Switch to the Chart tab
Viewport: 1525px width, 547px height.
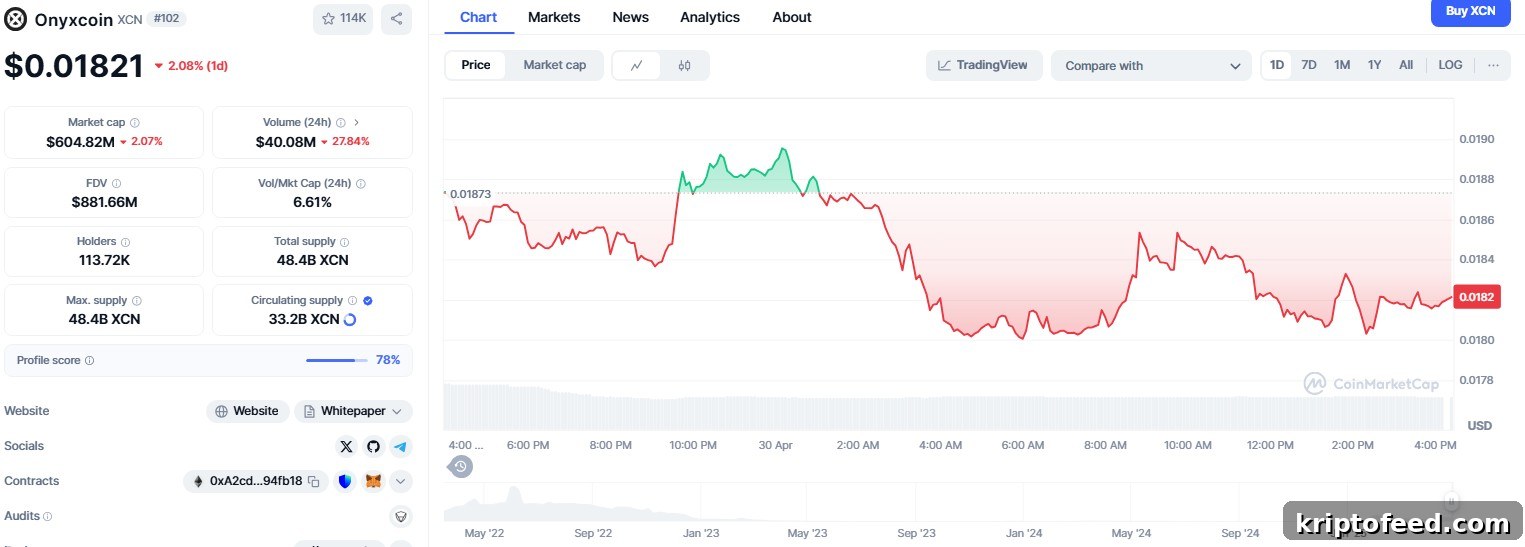(x=479, y=17)
